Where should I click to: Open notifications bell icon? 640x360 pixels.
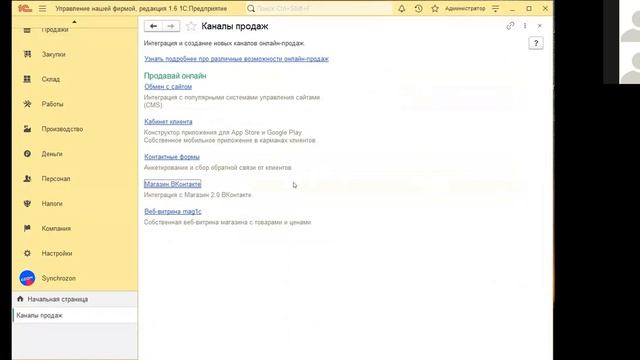[402, 8]
